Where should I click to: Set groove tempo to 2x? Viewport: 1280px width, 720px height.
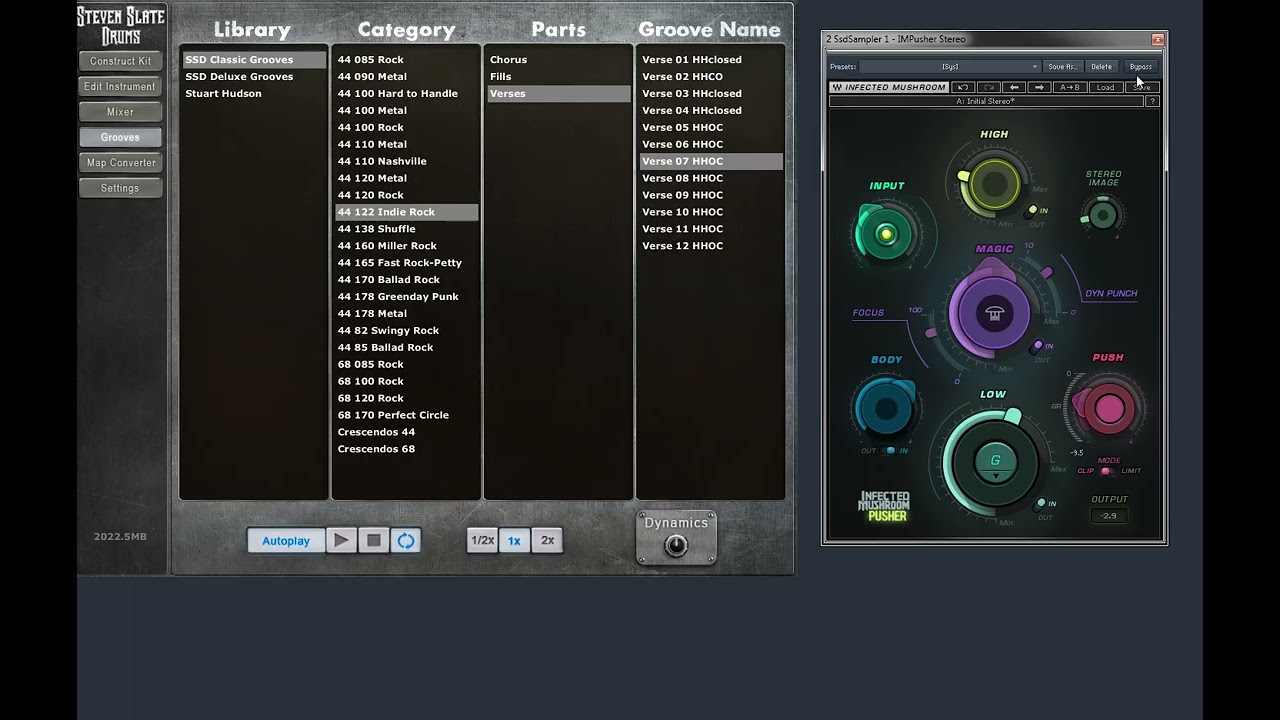pyautogui.click(x=547, y=540)
